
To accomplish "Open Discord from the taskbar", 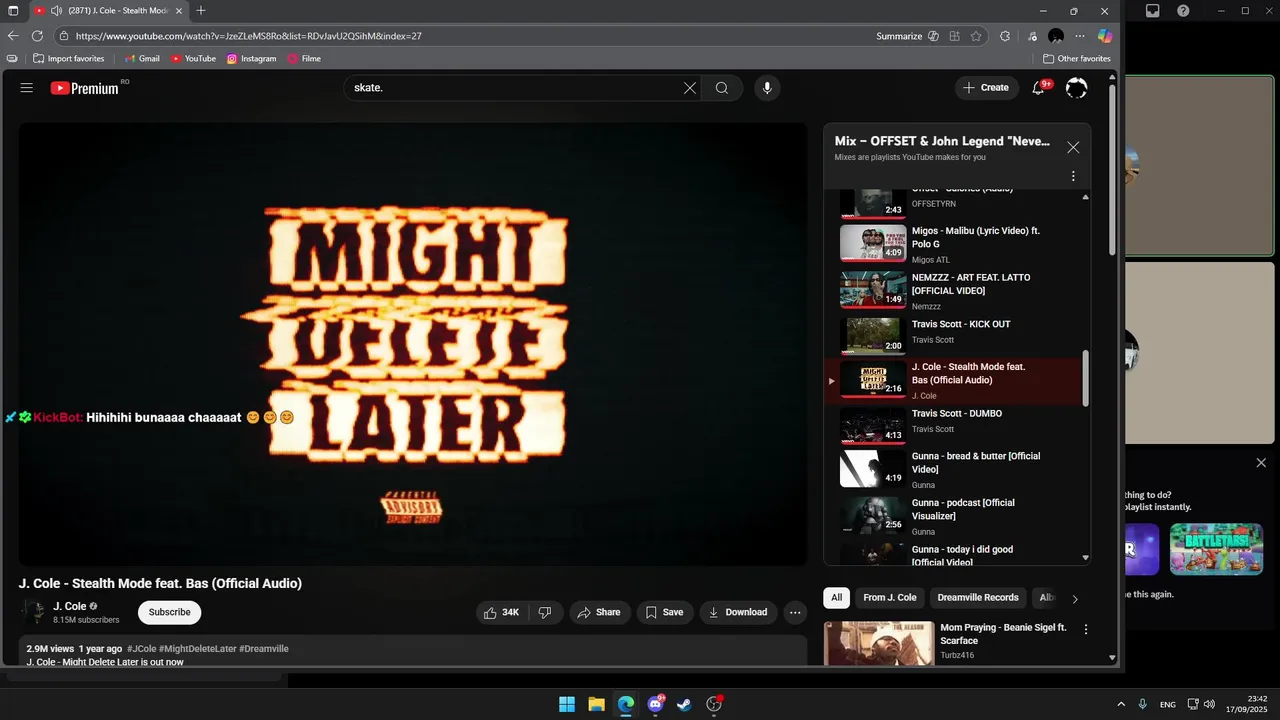I will click(x=655, y=704).
